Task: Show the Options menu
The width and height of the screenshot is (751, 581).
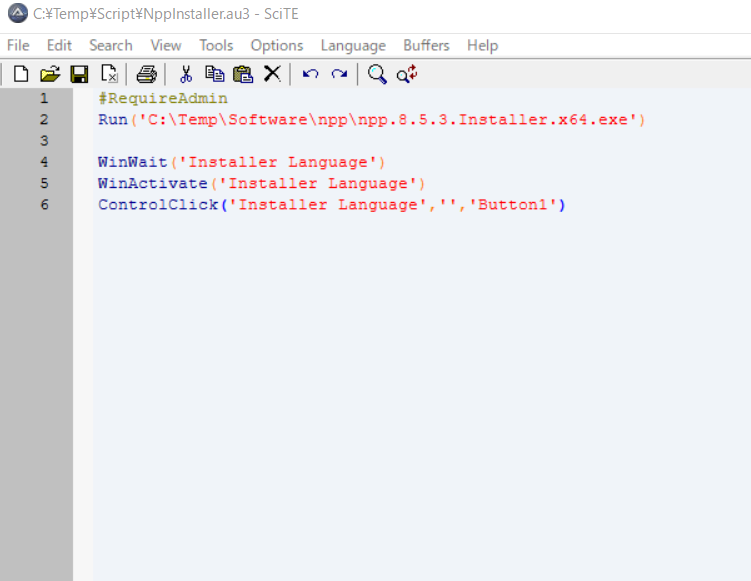Action: click(x=277, y=45)
